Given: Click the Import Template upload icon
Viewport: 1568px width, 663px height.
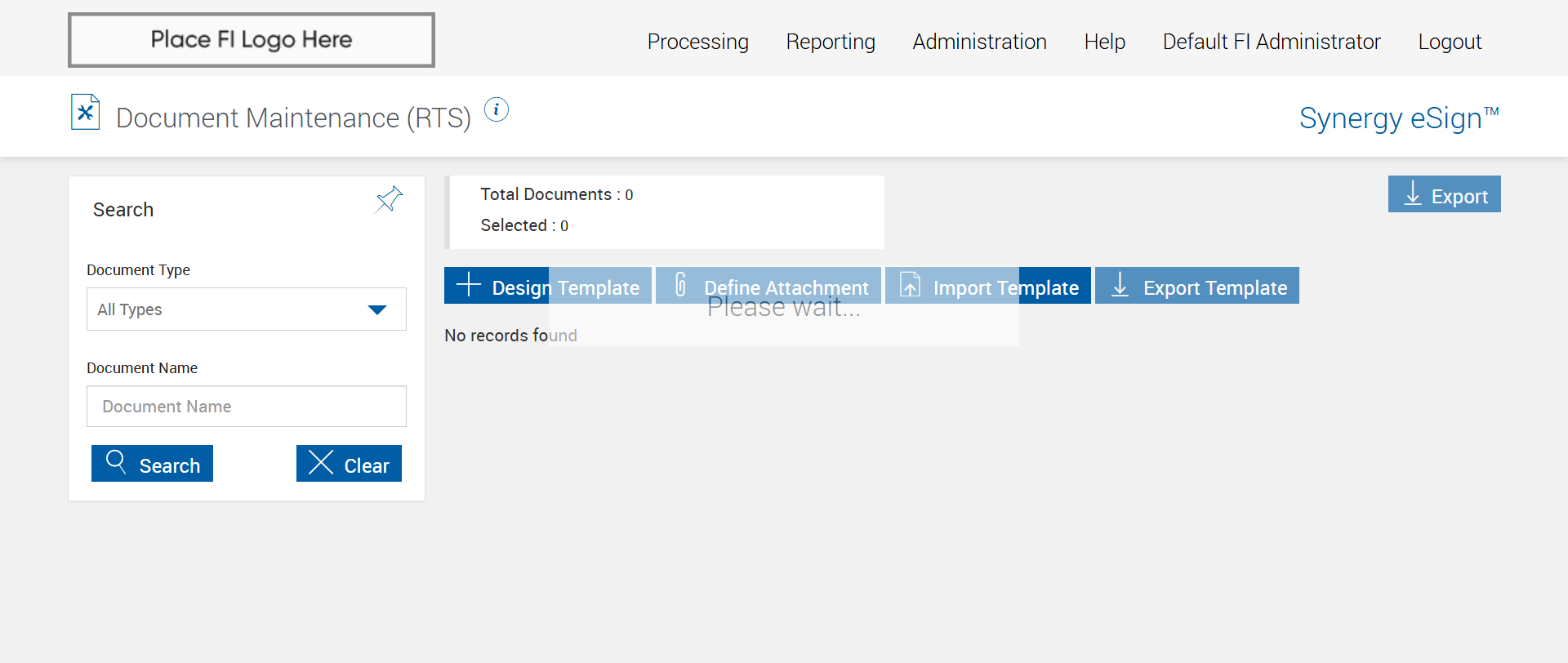Looking at the screenshot, I should tap(910, 285).
